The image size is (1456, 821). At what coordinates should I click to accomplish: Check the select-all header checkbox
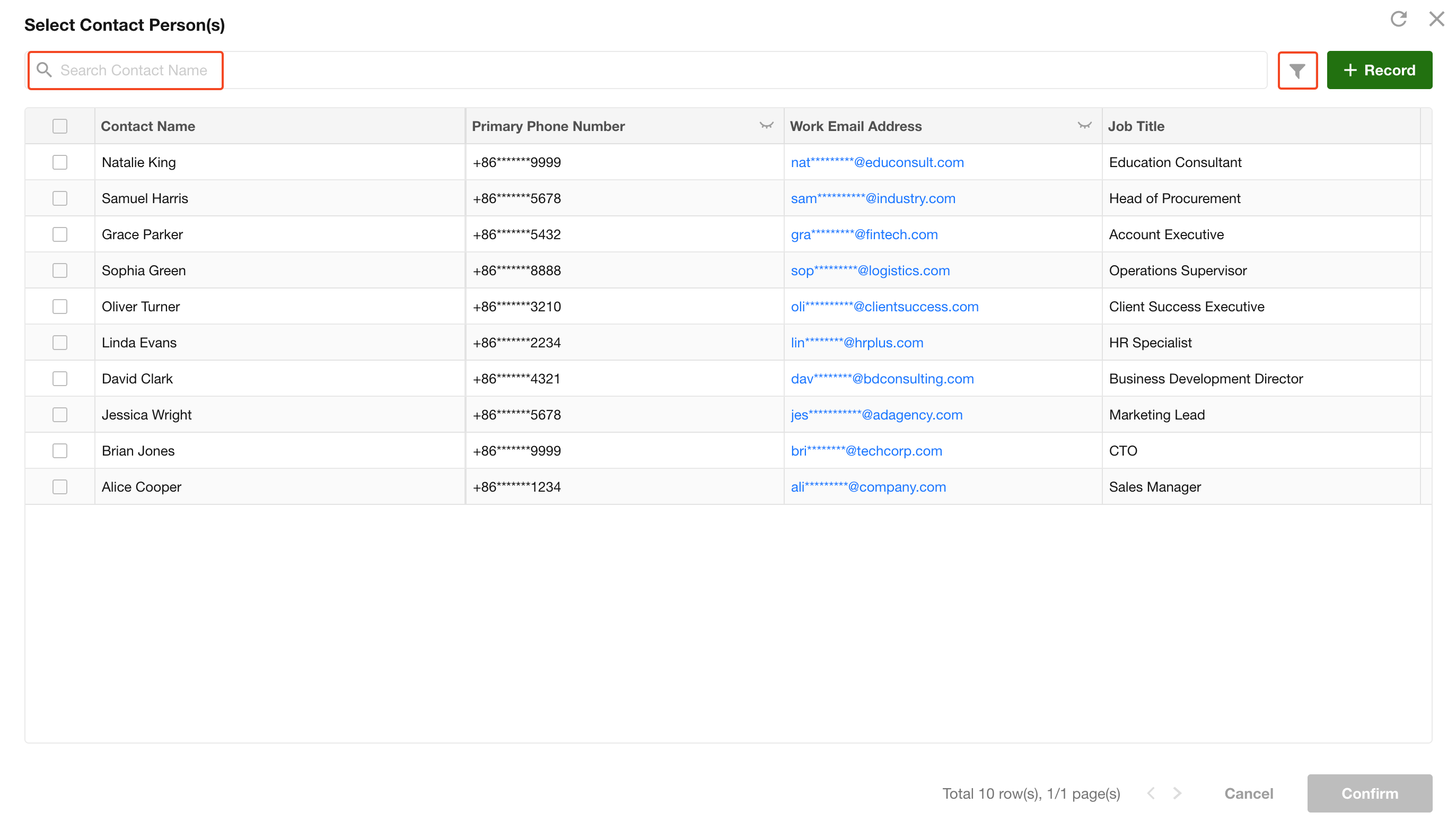(x=60, y=126)
